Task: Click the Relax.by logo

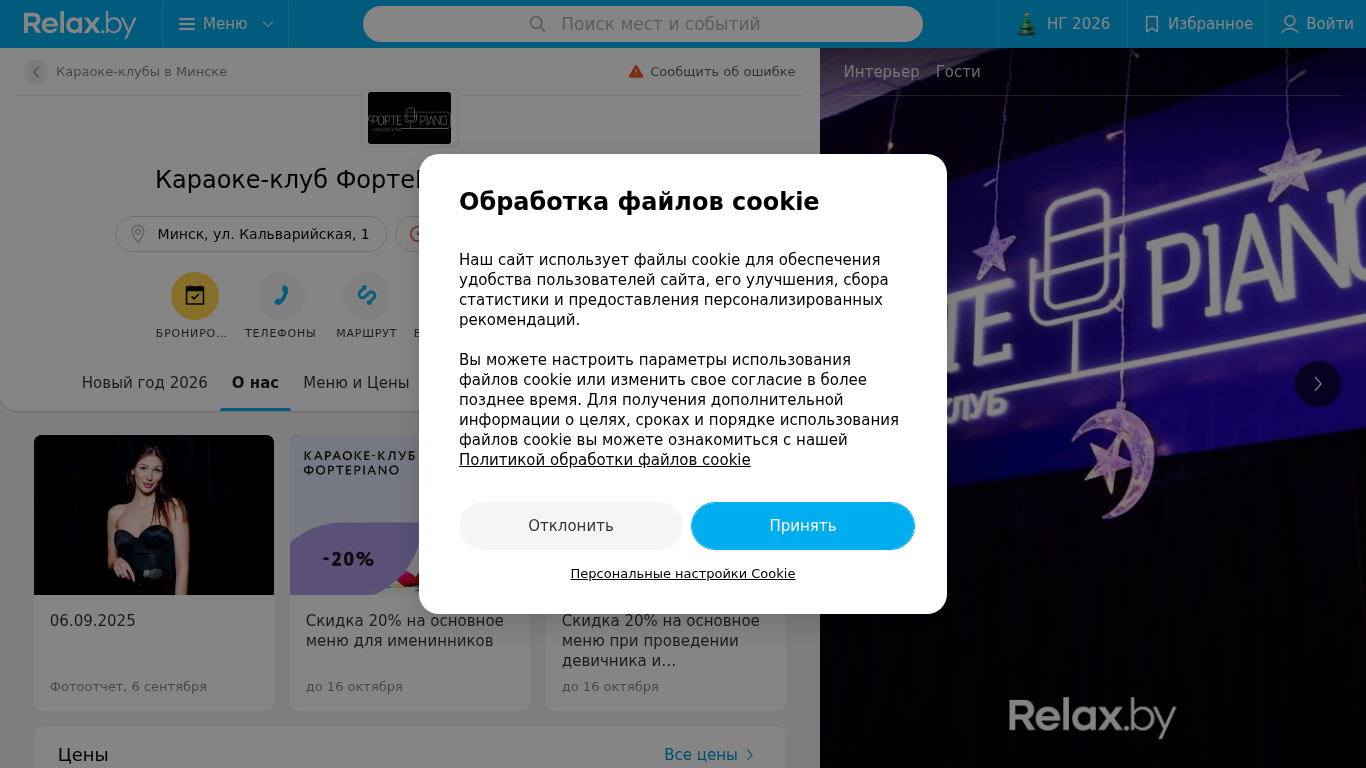Action: (80, 24)
